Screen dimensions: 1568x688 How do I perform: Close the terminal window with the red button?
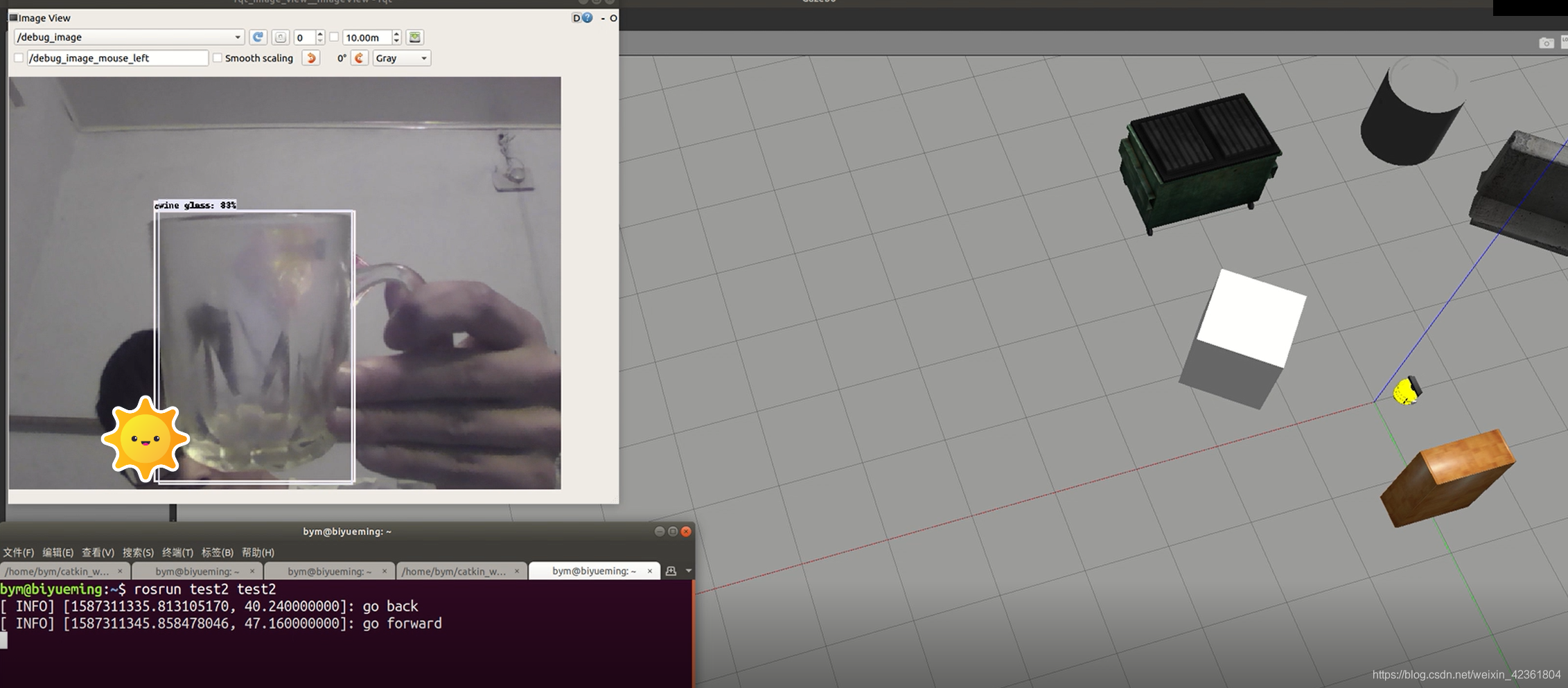tap(686, 531)
